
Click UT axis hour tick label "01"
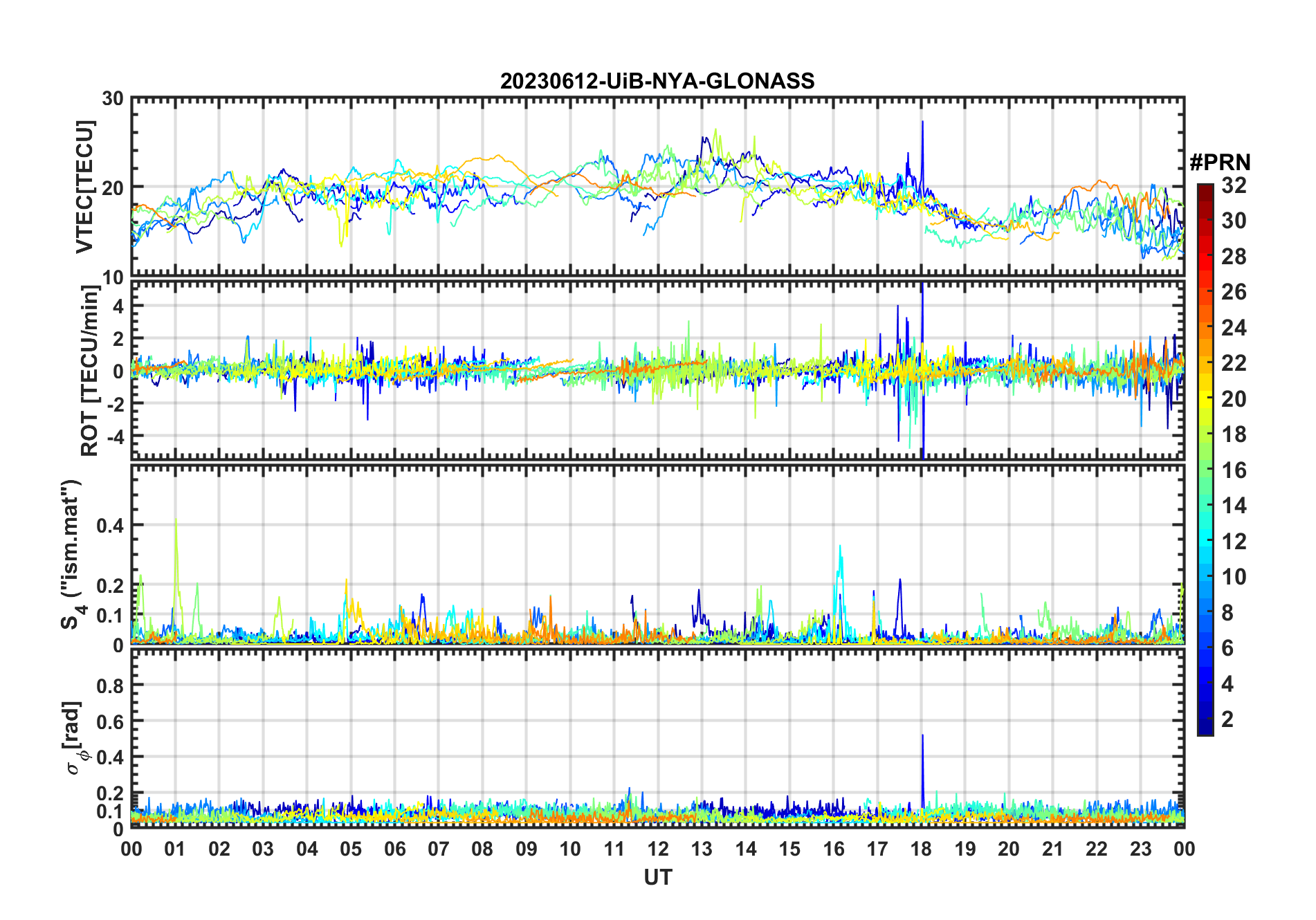[x=175, y=849]
